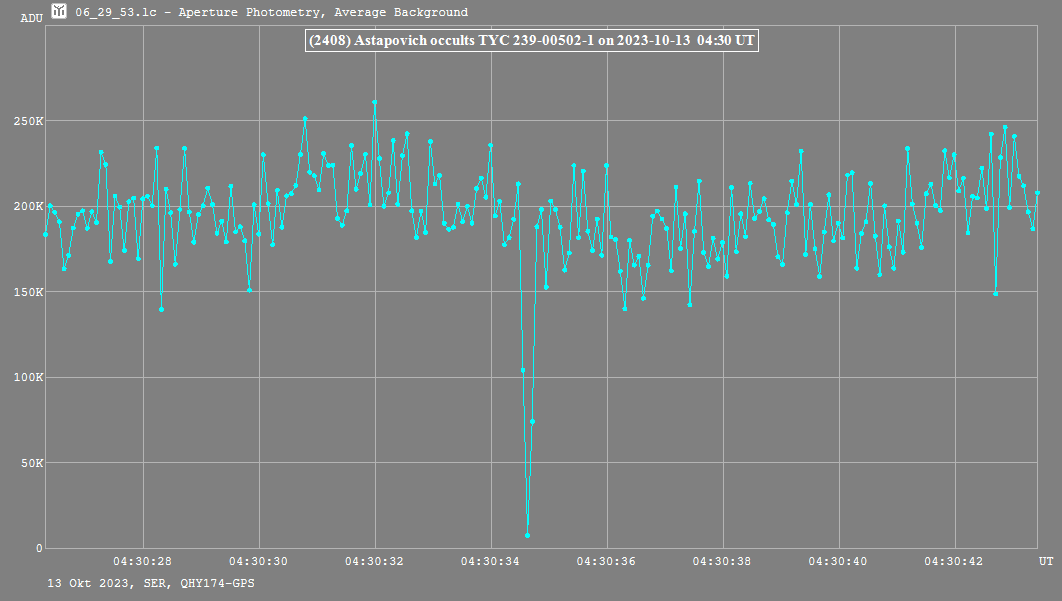Image resolution: width=1062 pixels, height=601 pixels.
Task: Select the Astapovich occultation title box
Action: pos(530,40)
